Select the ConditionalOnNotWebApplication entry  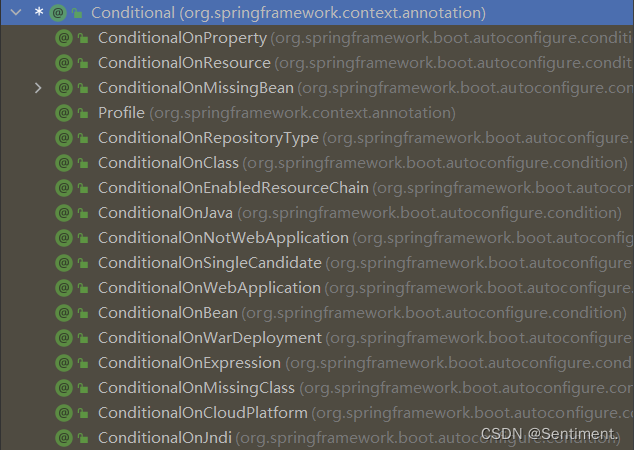[223, 238]
